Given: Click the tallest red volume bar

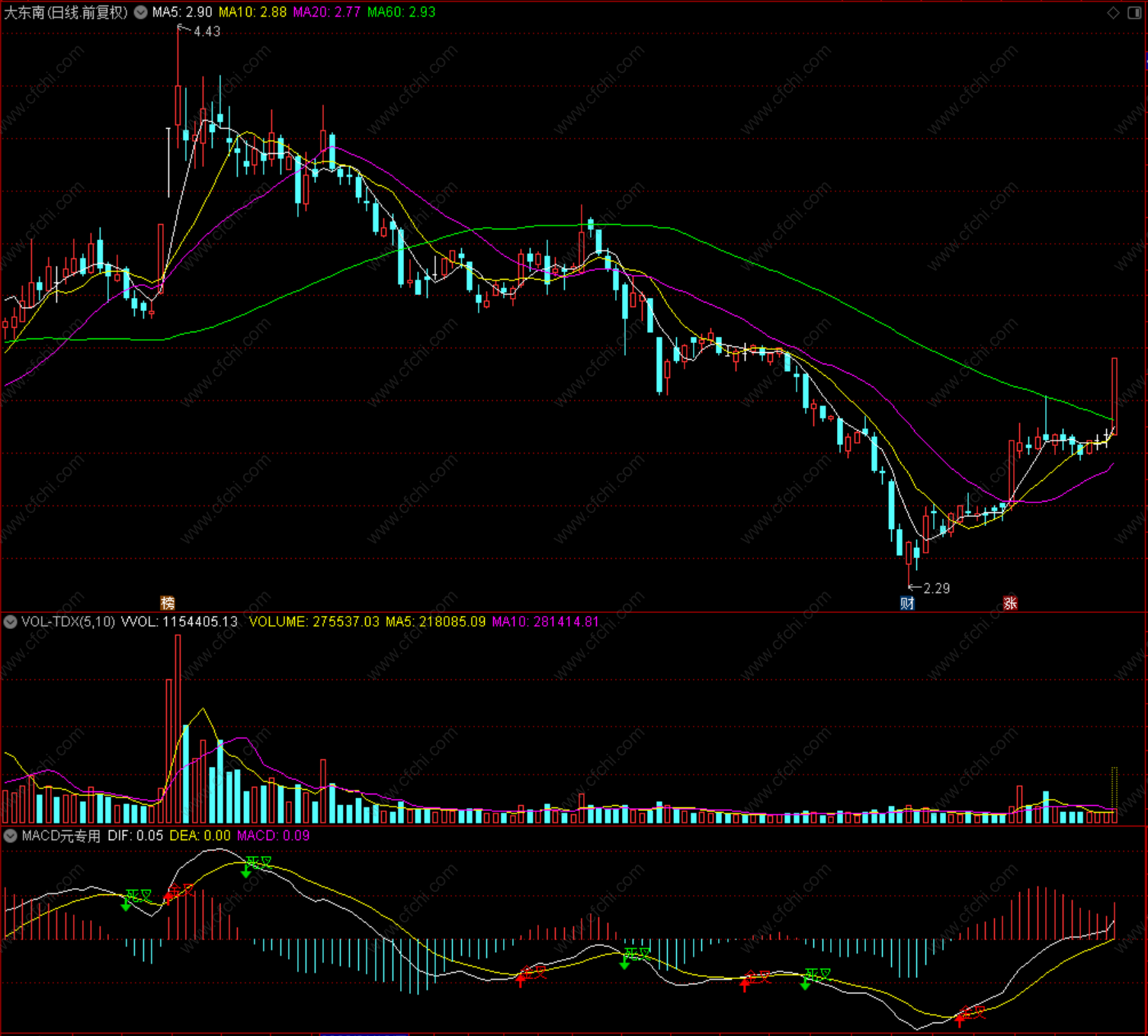Looking at the screenshot, I should point(178,729).
